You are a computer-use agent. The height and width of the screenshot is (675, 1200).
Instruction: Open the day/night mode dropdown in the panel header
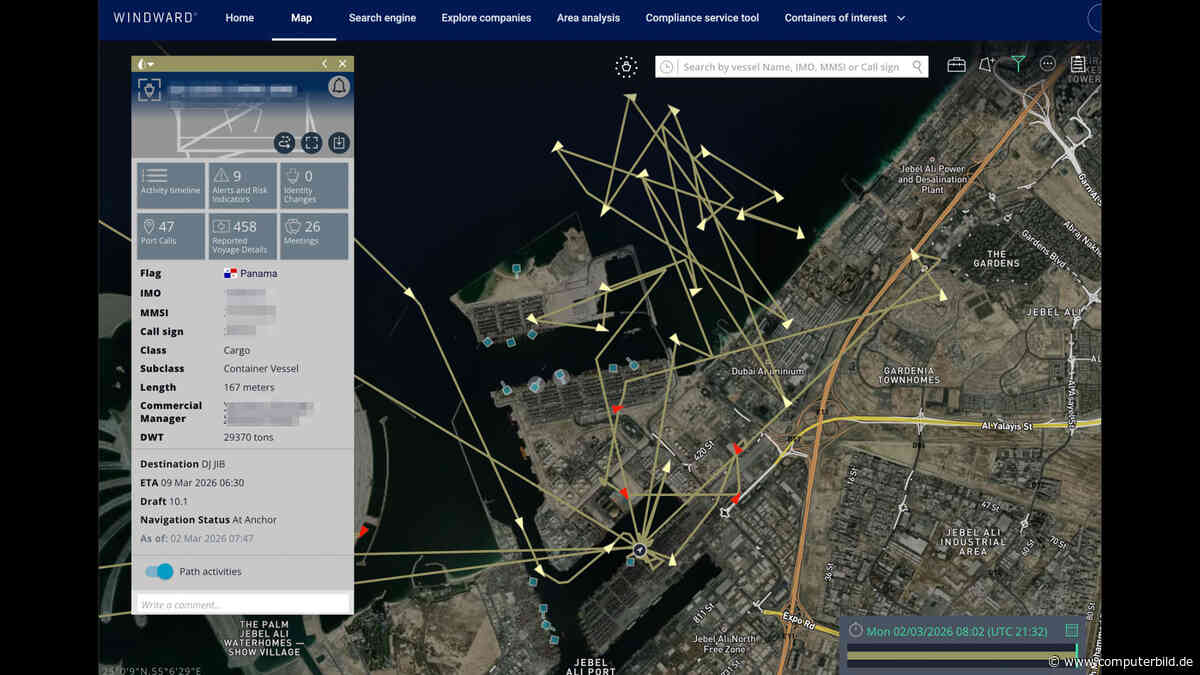[x=146, y=64]
